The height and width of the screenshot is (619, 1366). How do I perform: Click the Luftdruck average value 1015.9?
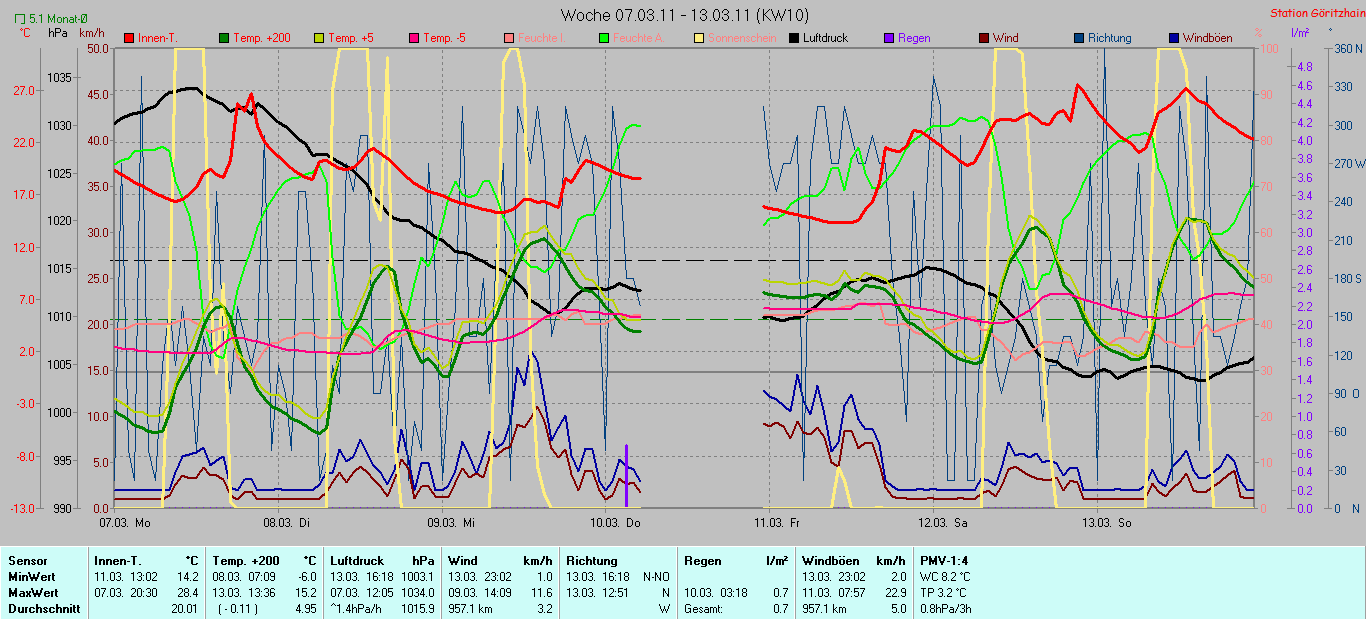click(x=417, y=608)
